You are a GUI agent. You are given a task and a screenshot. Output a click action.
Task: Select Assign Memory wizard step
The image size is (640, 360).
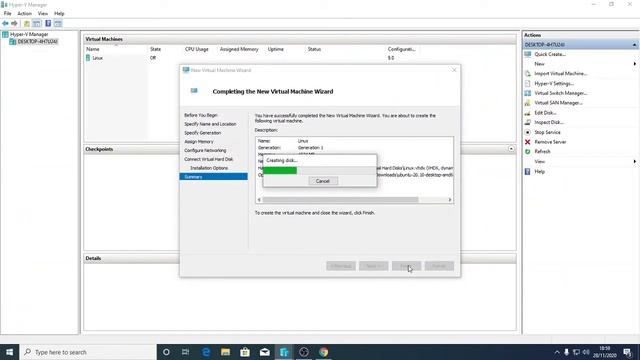coord(199,142)
